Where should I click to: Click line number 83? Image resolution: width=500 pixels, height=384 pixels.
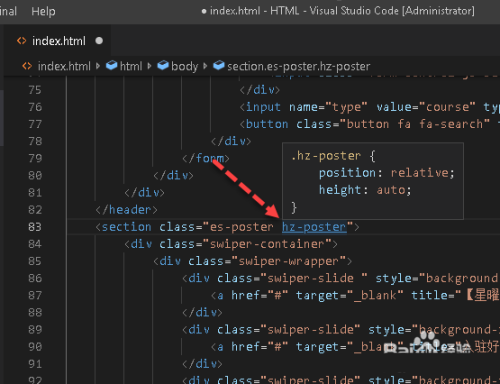coord(35,227)
